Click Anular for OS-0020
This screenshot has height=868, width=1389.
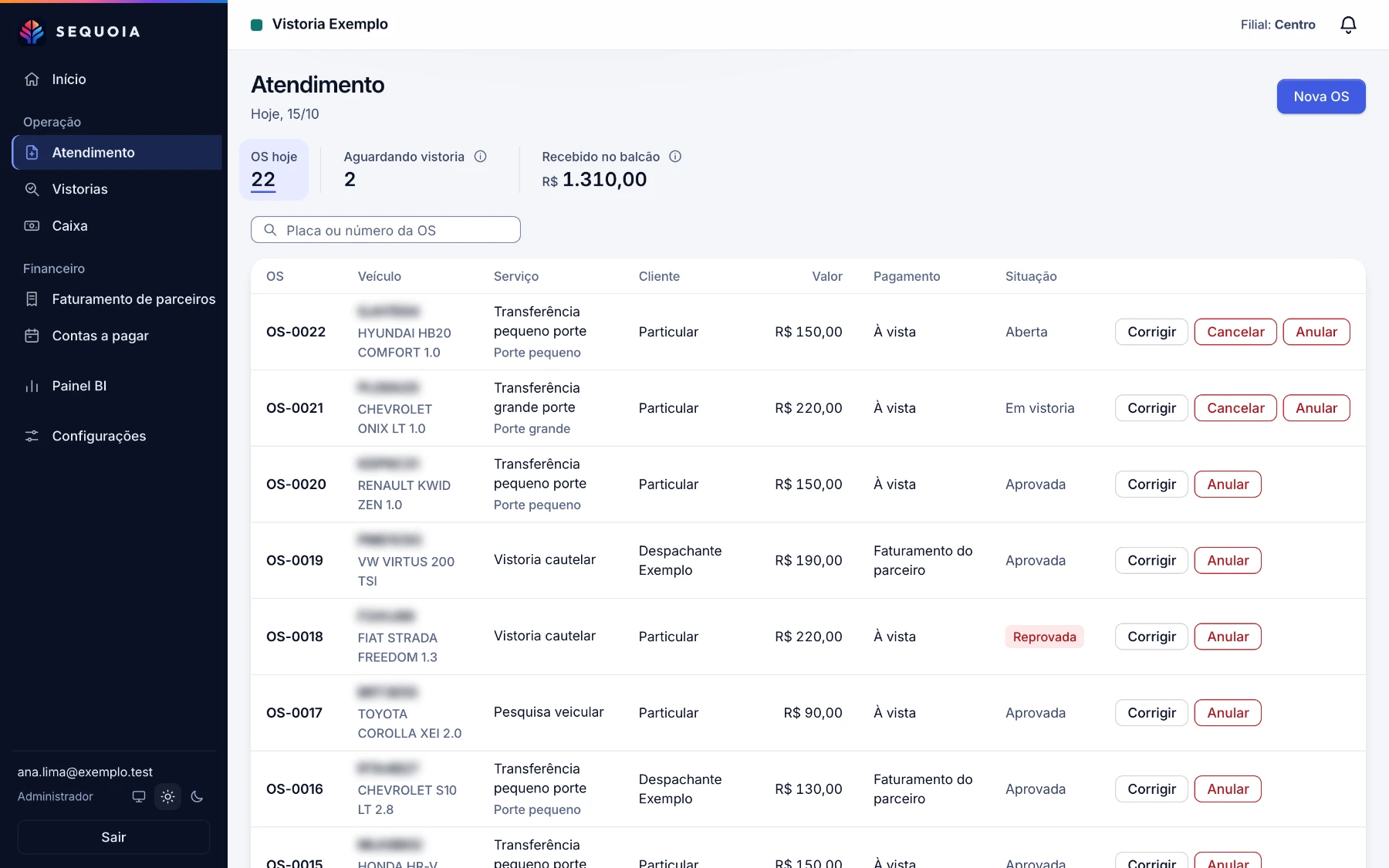tap(1228, 485)
